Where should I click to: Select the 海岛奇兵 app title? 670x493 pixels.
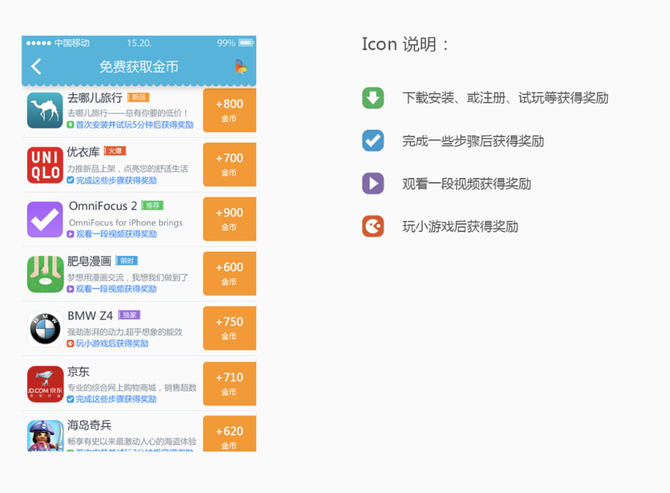click(x=89, y=425)
